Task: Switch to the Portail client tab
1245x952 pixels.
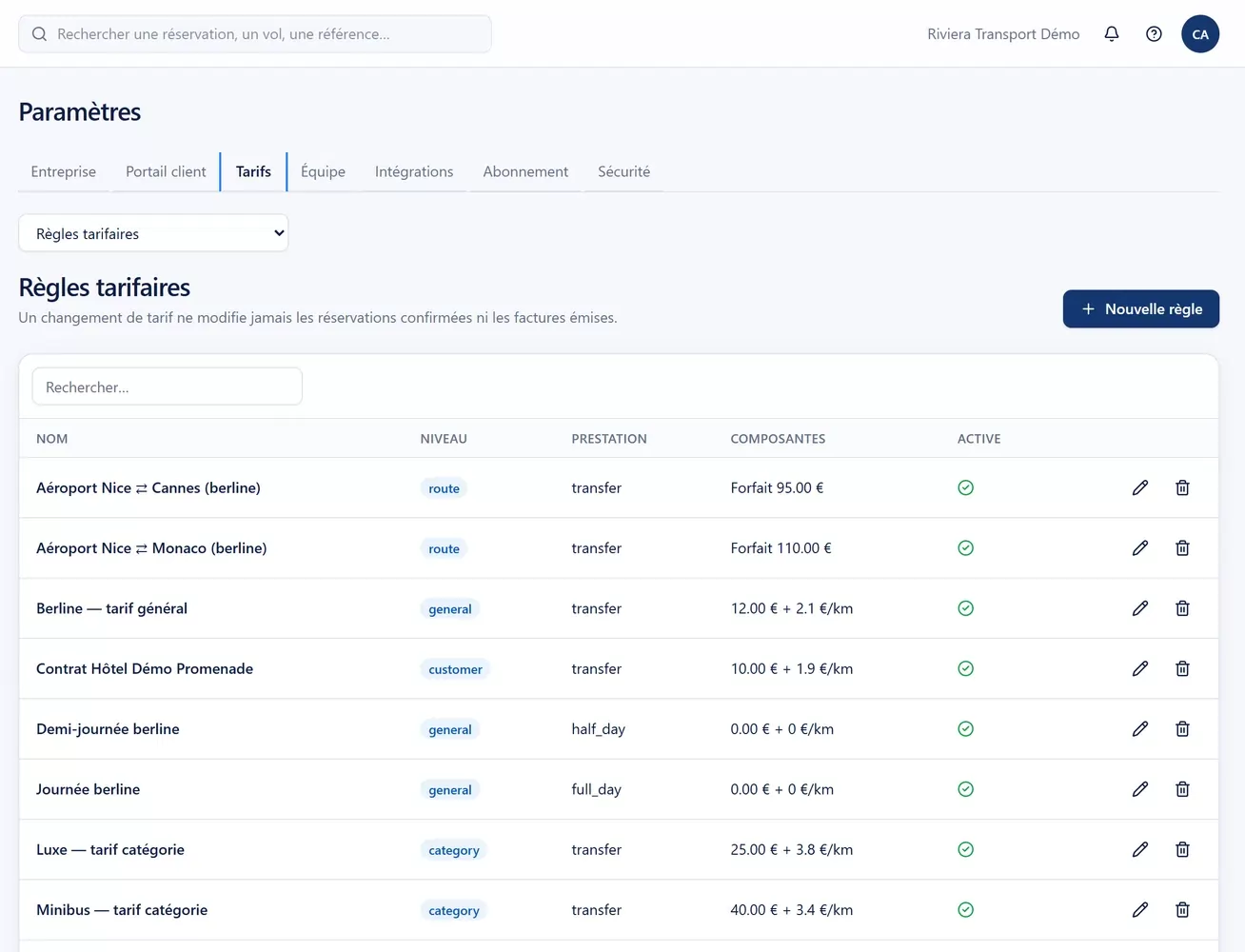Action: click(x=166, y=172)
